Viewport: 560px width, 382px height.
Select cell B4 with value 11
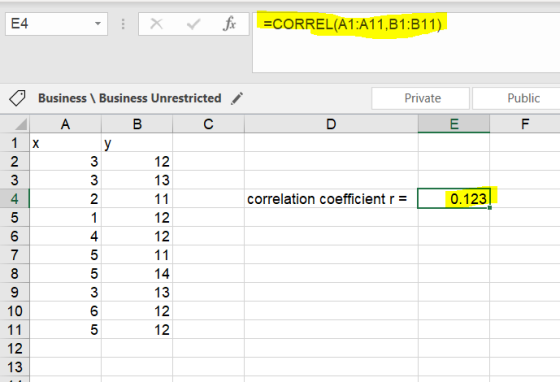coord(137,199)
